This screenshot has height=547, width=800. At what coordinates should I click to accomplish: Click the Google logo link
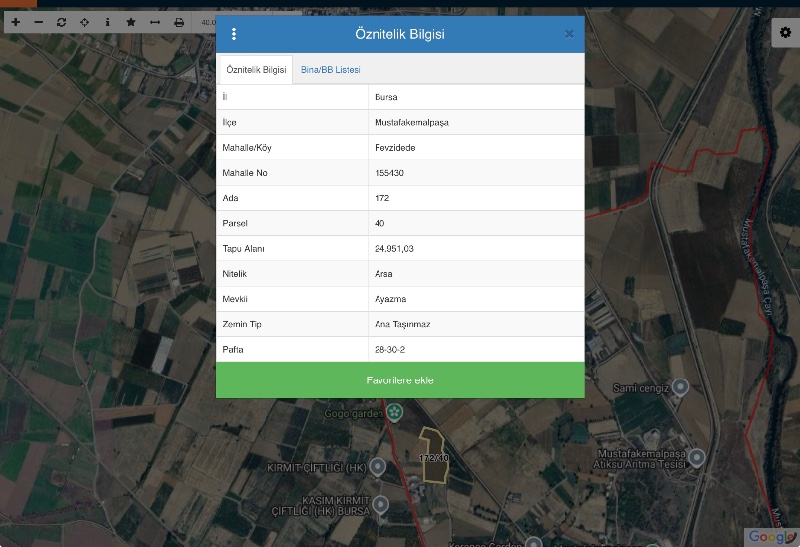[771, 536]
